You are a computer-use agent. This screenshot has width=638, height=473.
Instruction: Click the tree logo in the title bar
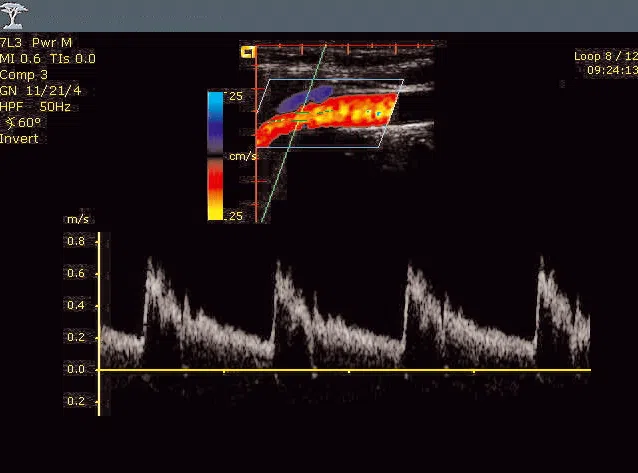[15, 13]
